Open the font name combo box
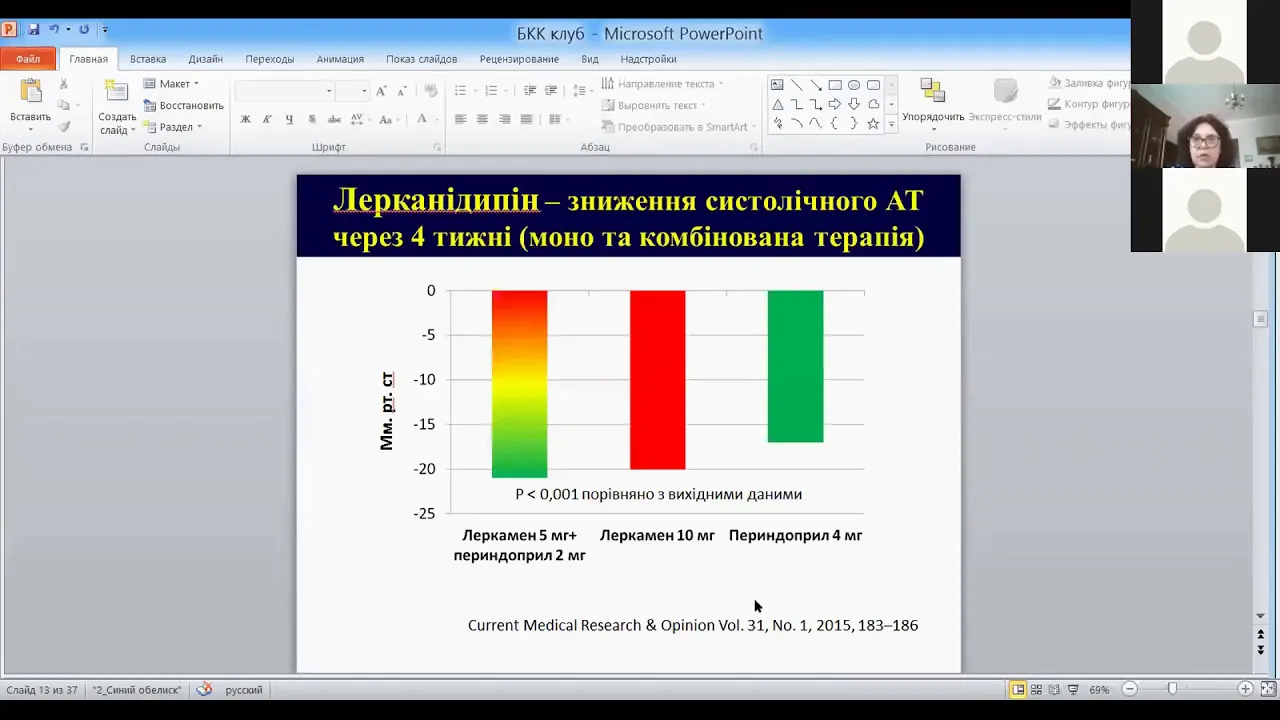 (284, 91)
